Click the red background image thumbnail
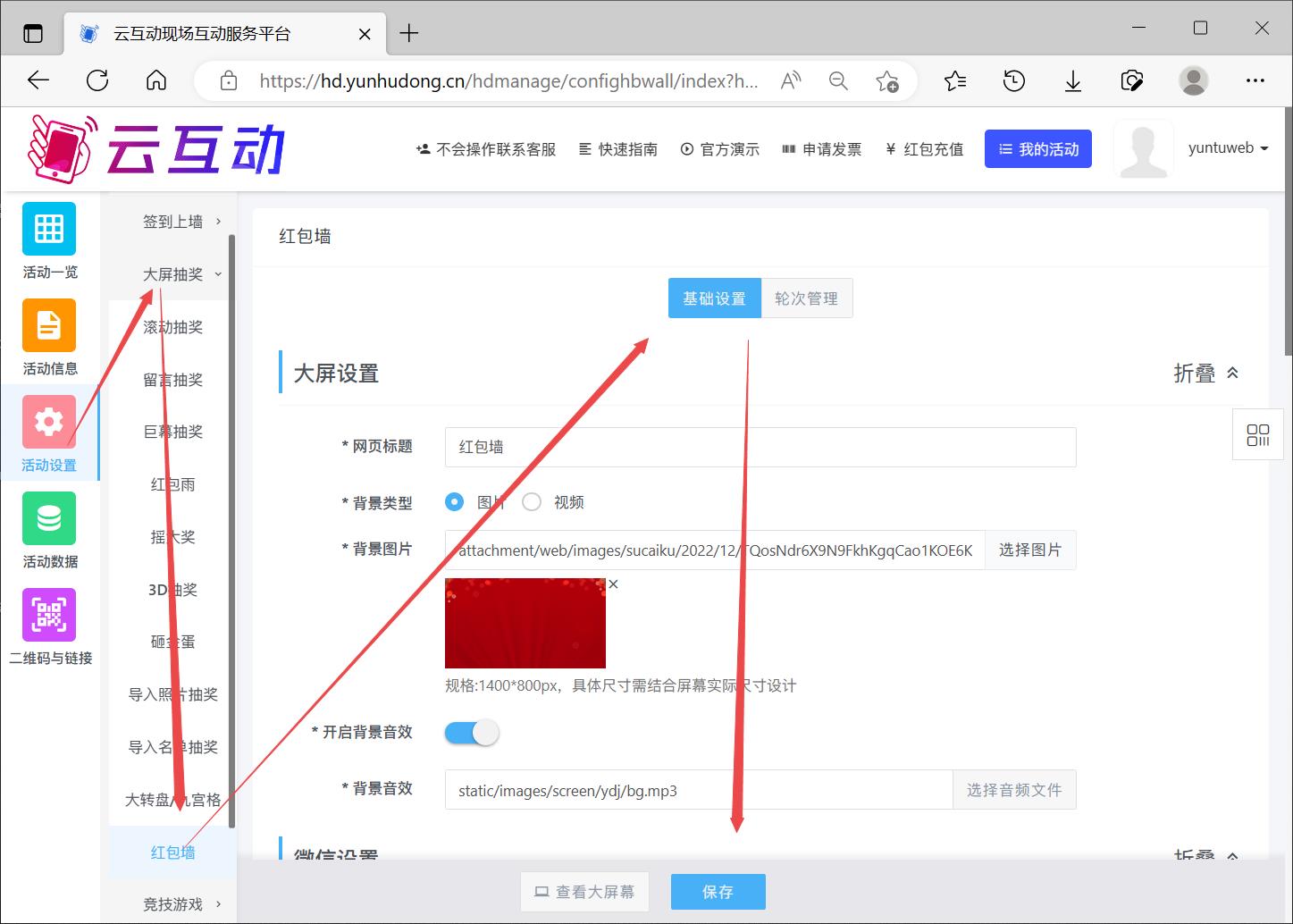 [525, 623]
